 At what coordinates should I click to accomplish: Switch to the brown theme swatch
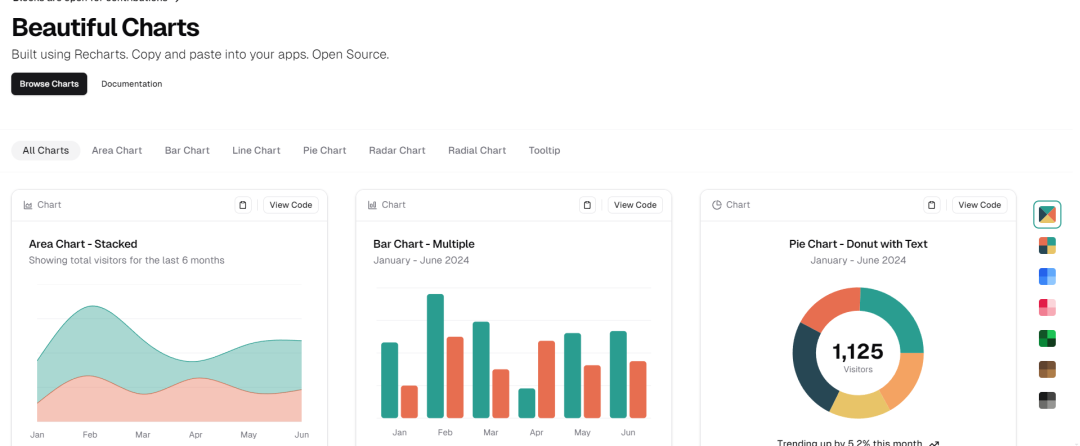click(x=1047, y=369)
